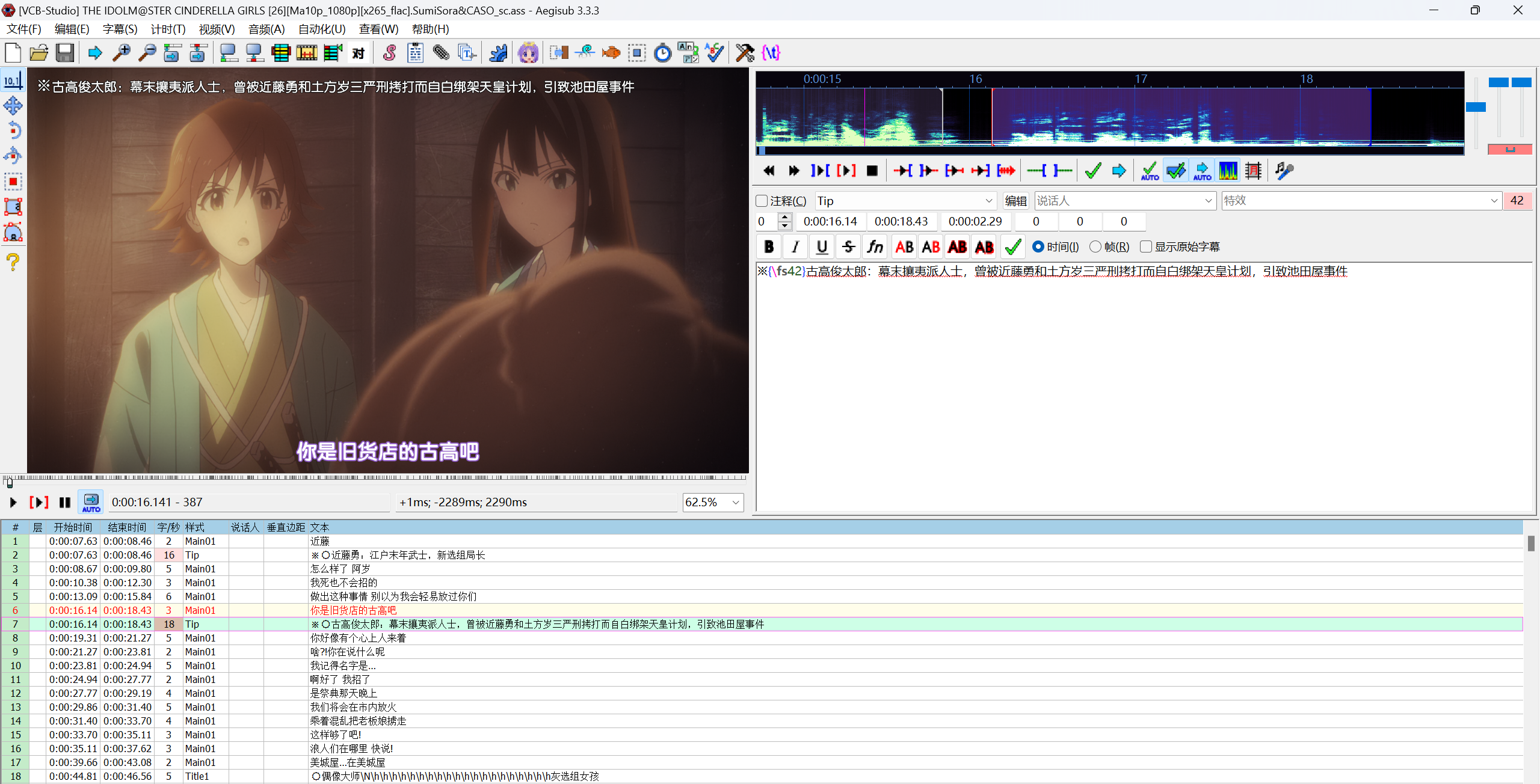Image resolution: width=1540 pixels, height=784 pixels.
Task: Open the 帮助(H) menu
Action: 430,29
